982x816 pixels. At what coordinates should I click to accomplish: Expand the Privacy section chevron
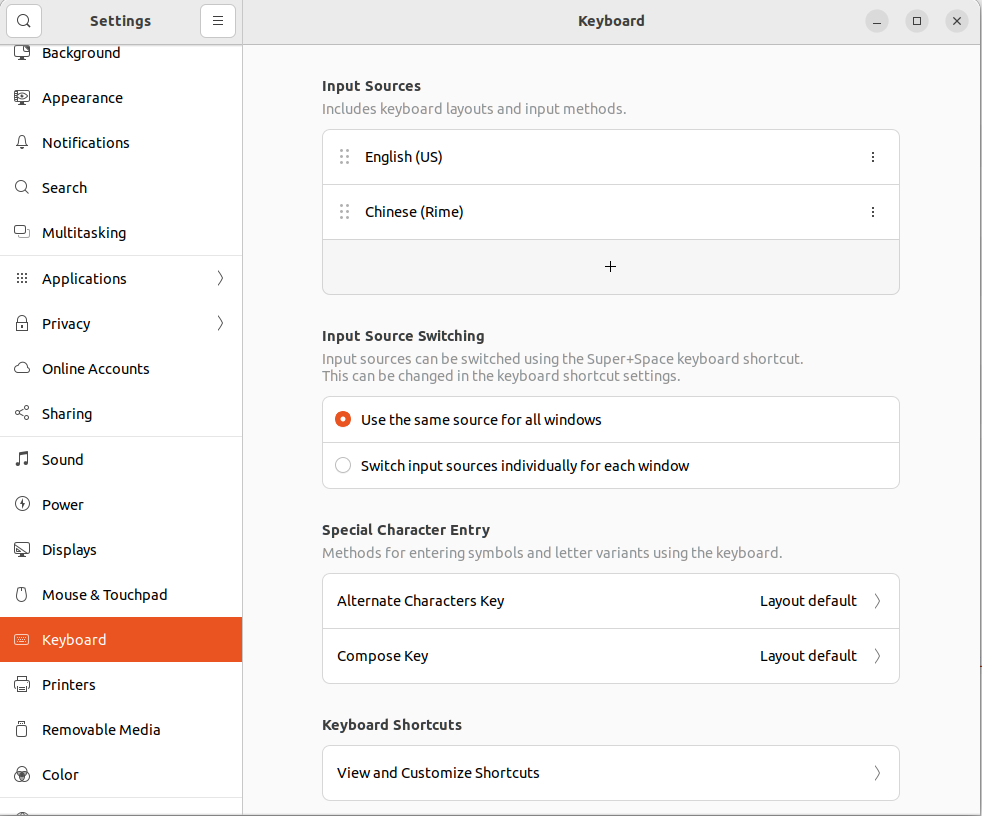click(220, 323)
